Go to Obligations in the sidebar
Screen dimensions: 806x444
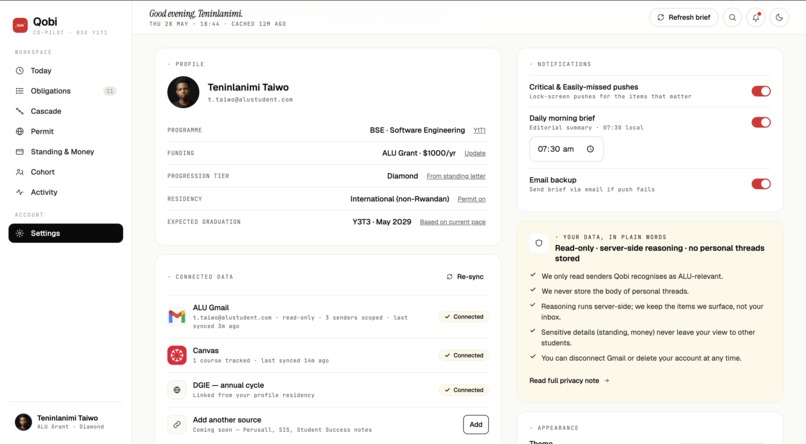[x=66, y=91]
